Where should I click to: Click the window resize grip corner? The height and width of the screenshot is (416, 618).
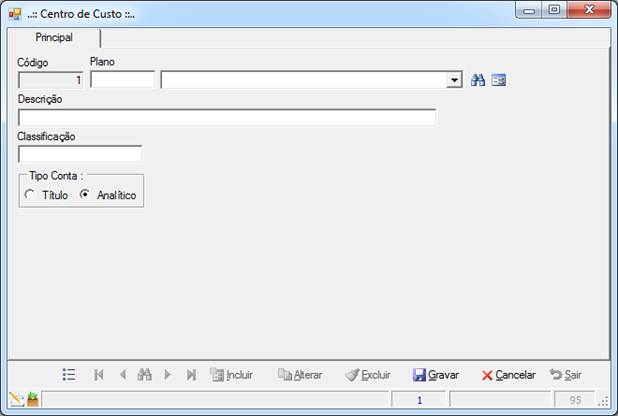coord(603,402)
